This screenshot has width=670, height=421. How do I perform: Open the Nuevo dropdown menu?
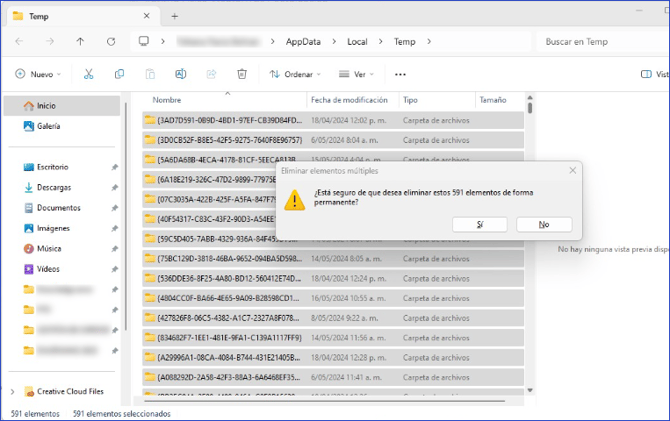38,74
